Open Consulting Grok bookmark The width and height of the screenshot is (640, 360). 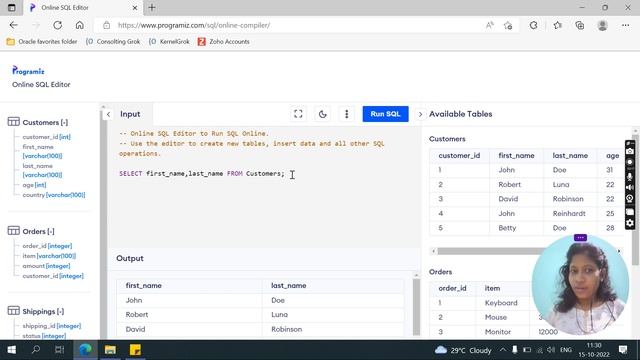(x=113, y=42)
